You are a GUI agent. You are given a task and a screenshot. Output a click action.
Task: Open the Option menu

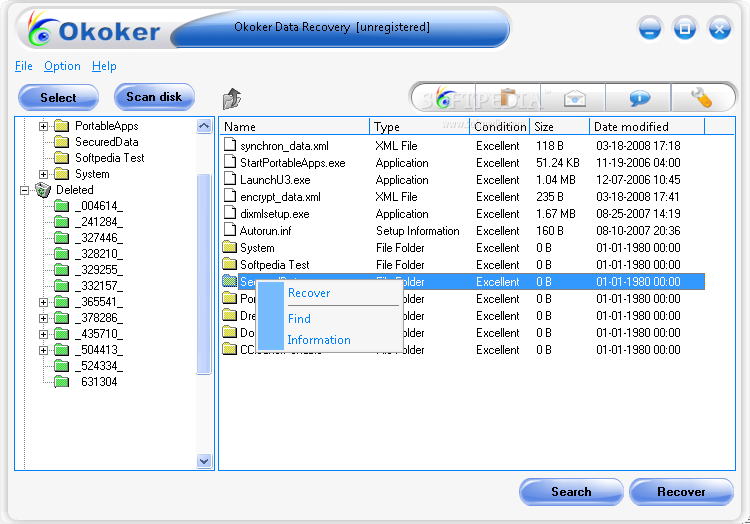click(x=62, y=66)
